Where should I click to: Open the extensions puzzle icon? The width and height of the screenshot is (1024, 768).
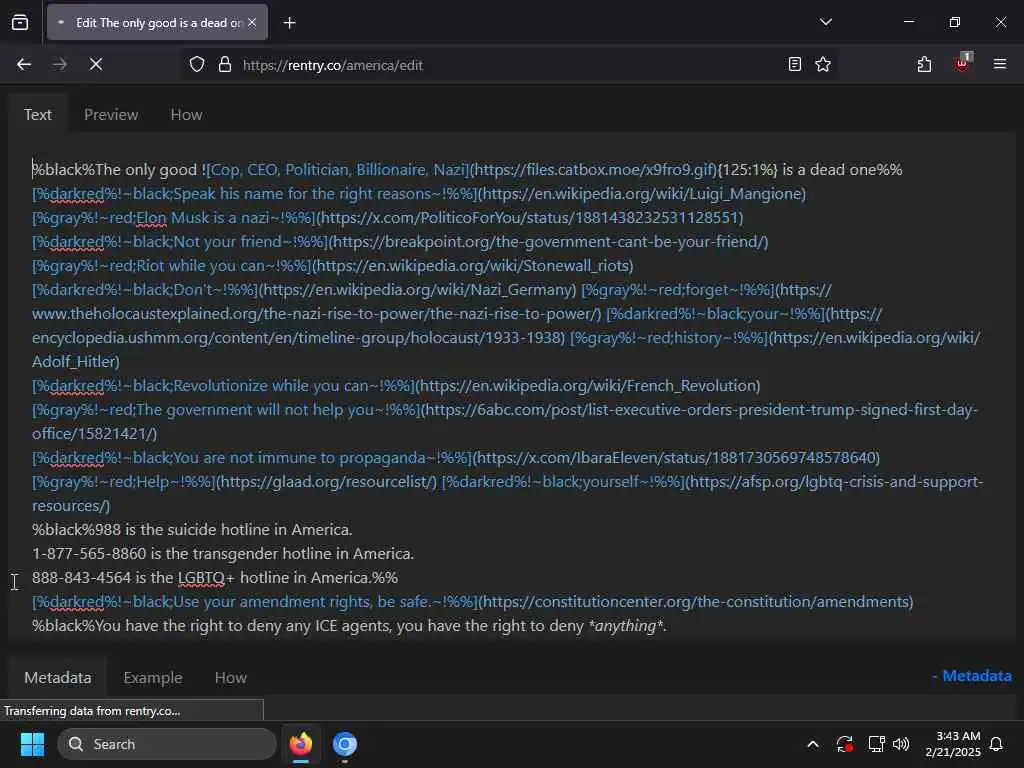pyautogui.click(x=924, y=65)
